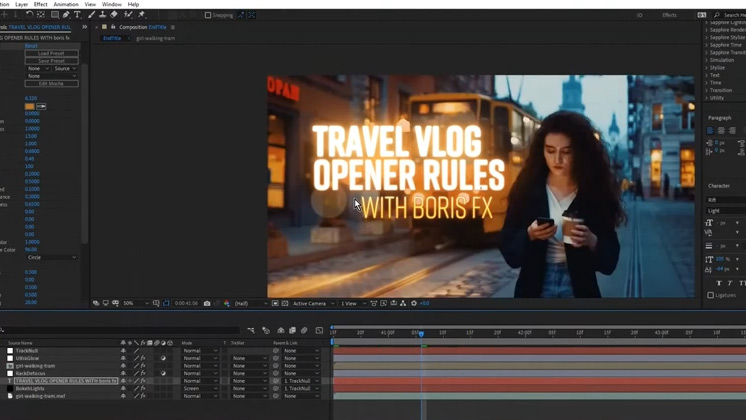Image resolution: width=746 pixels, height=420 pixels.
Task: Toggle adjustment layer switch on RackDefocus
Action: click(163, 373)
